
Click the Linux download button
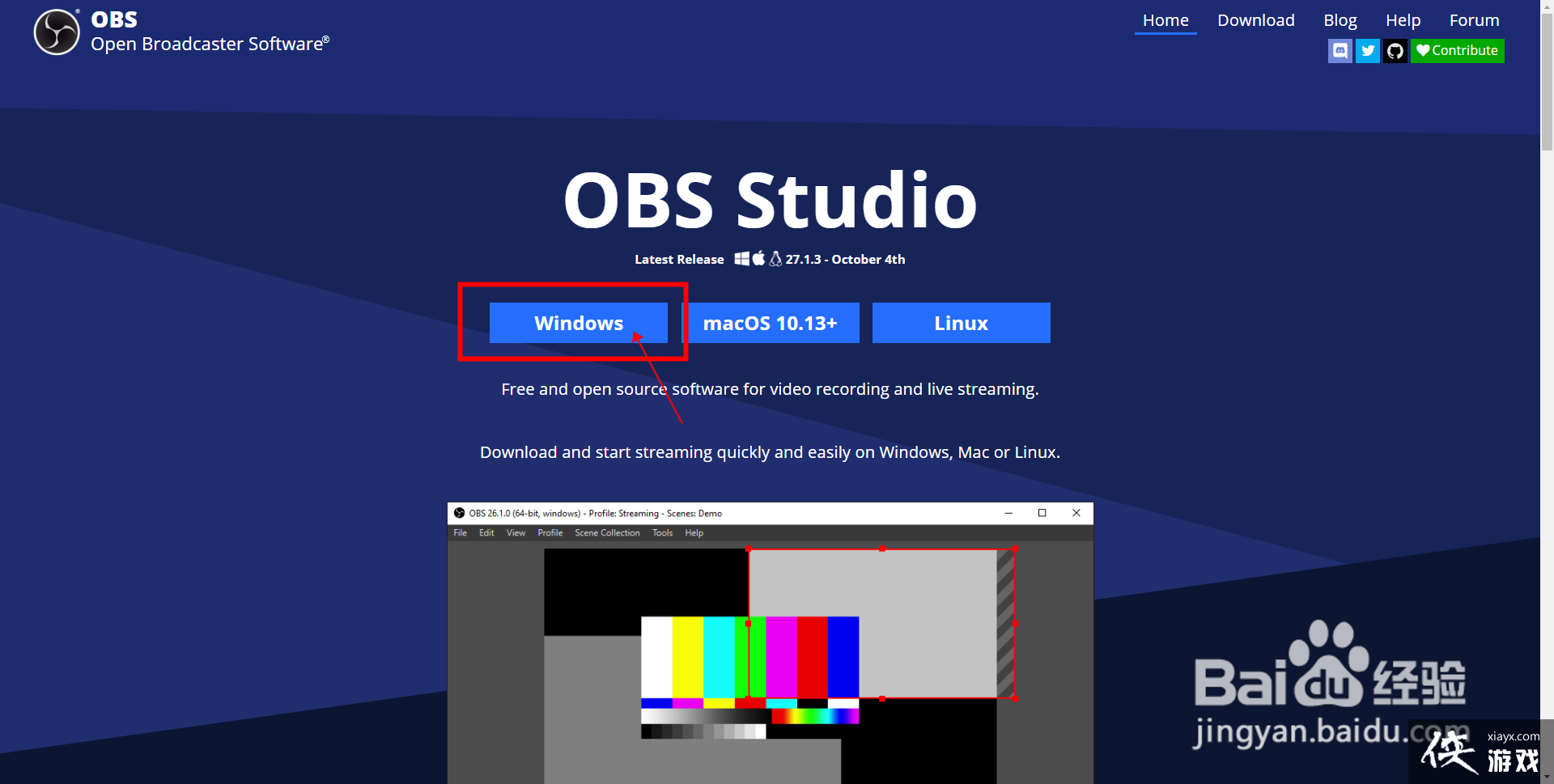click(x=962, y=323)
